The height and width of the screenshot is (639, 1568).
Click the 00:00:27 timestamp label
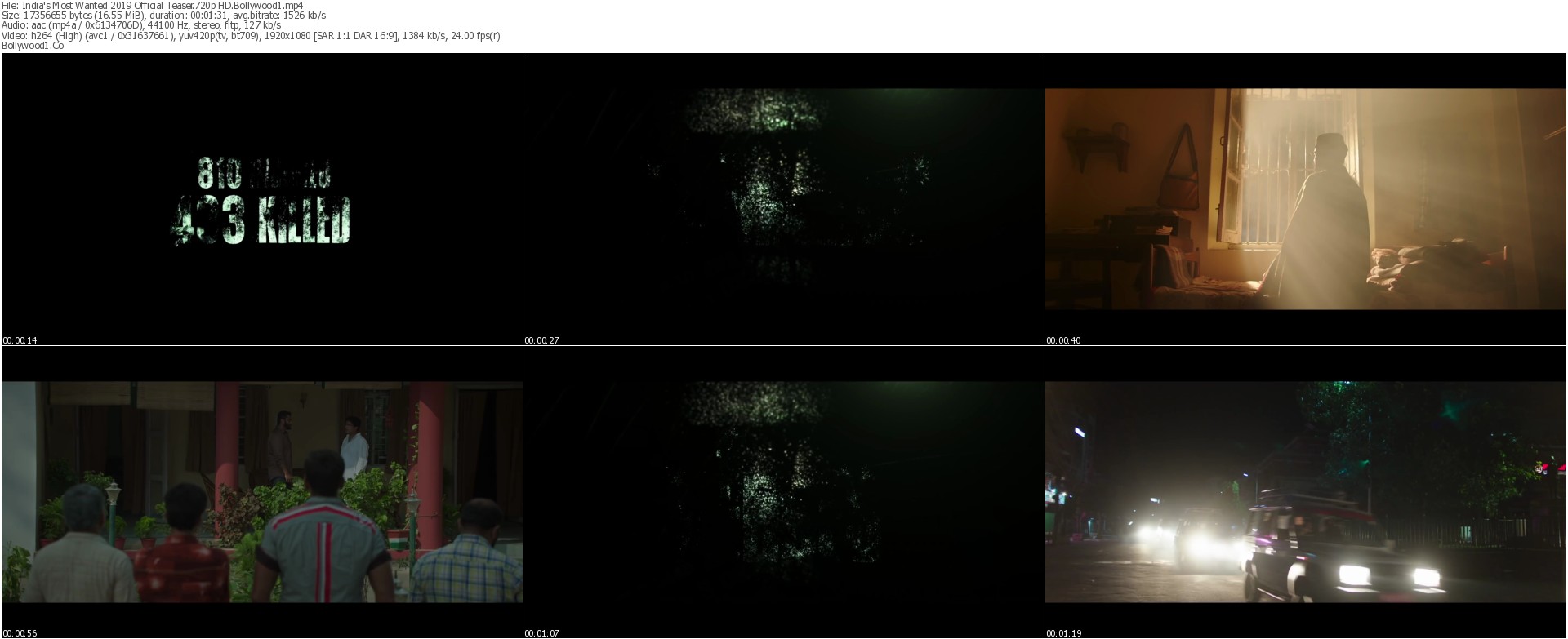[542, 340]
